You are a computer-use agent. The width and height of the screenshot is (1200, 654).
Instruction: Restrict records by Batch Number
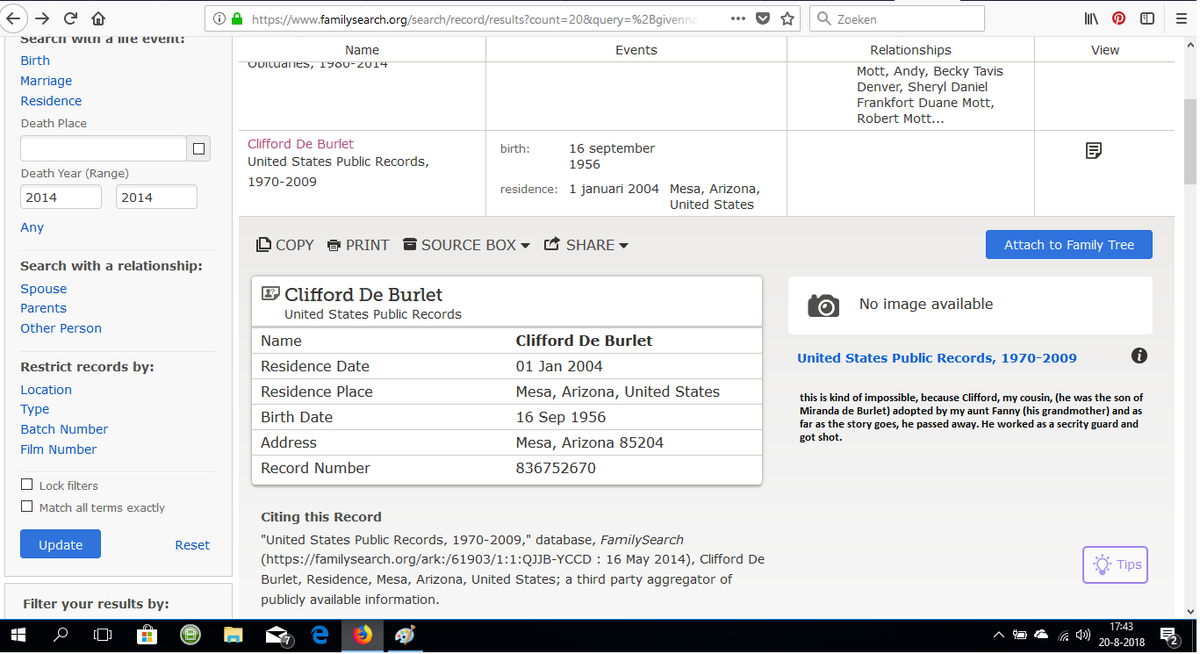coord(64,429)
